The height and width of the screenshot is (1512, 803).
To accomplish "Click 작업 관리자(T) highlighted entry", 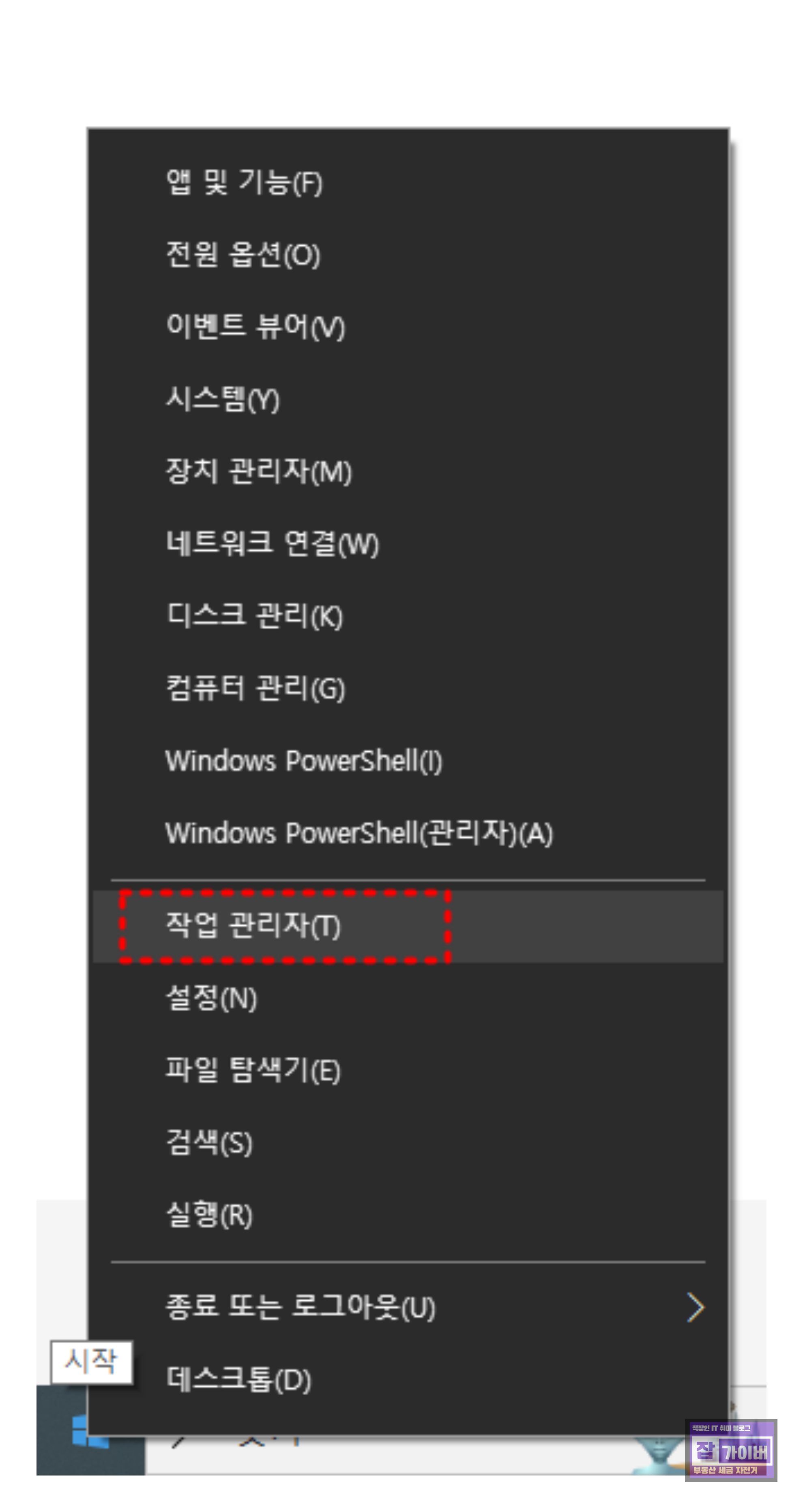I will click(x=408, y=926).
